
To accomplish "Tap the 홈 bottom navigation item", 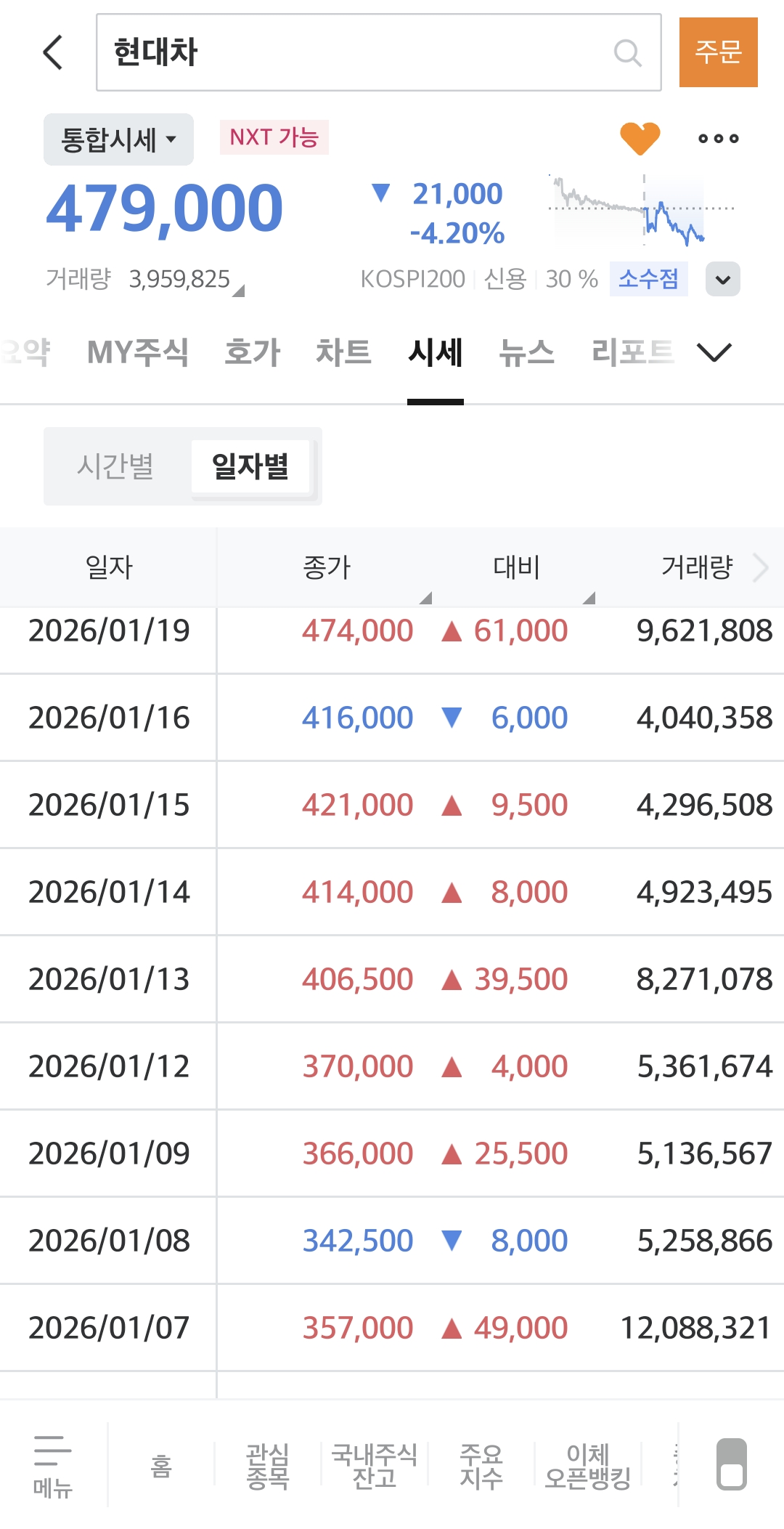I will click(161, 1466).
